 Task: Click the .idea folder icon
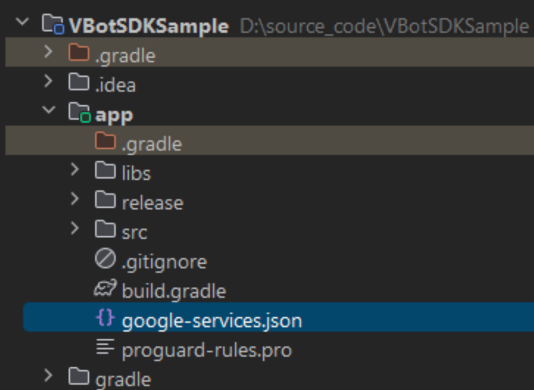[79, 82]
